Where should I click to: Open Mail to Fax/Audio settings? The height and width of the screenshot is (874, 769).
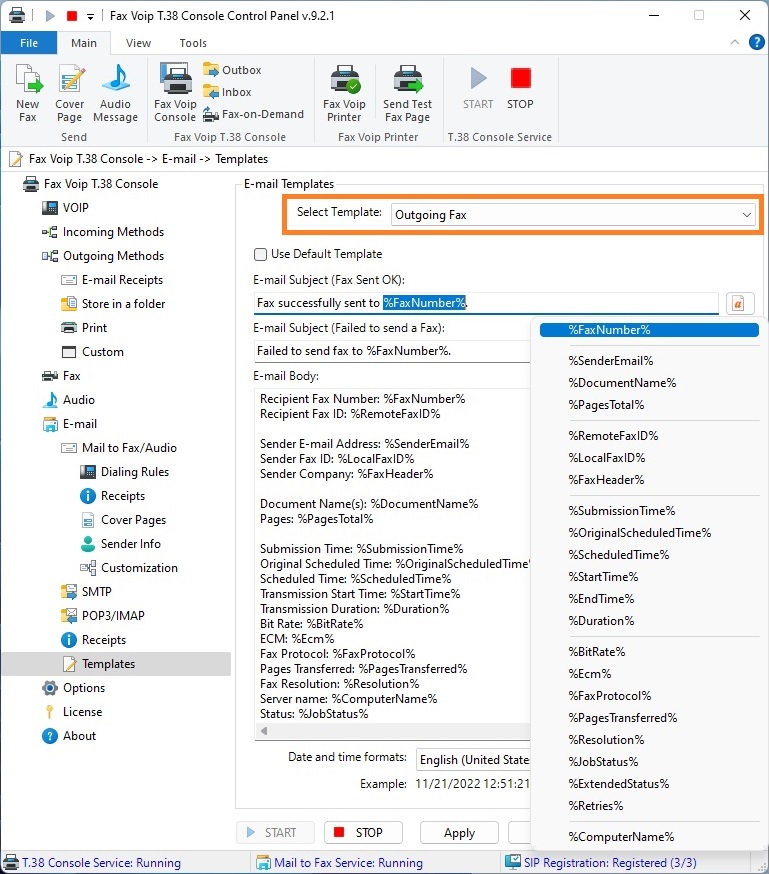coord(119,447)
